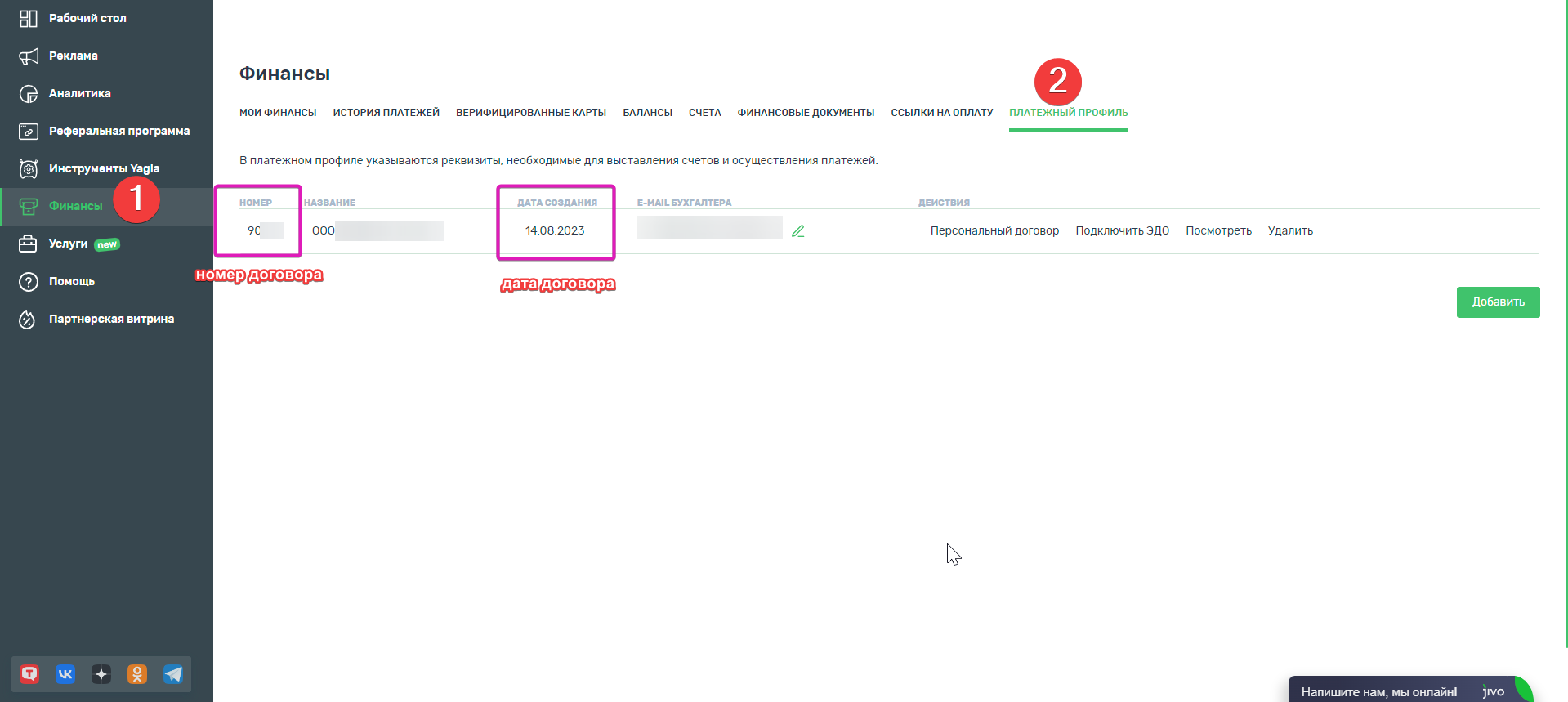Open the Инструменты Yagla gear icon
The width and height of the screenshot is (1568, 702).
click(29, 168)
